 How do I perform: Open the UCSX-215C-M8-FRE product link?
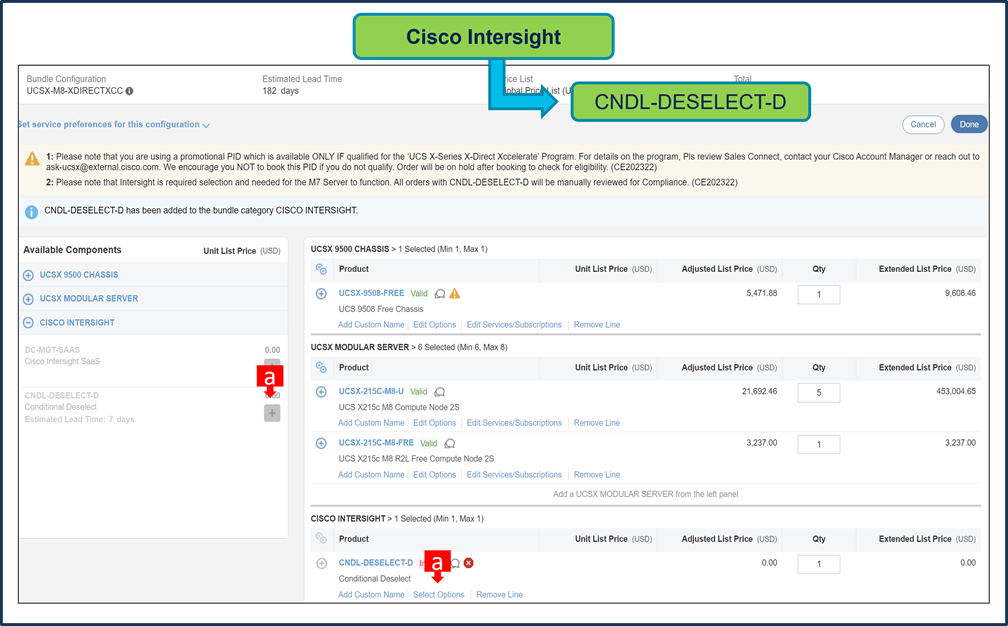pos(376,443)
